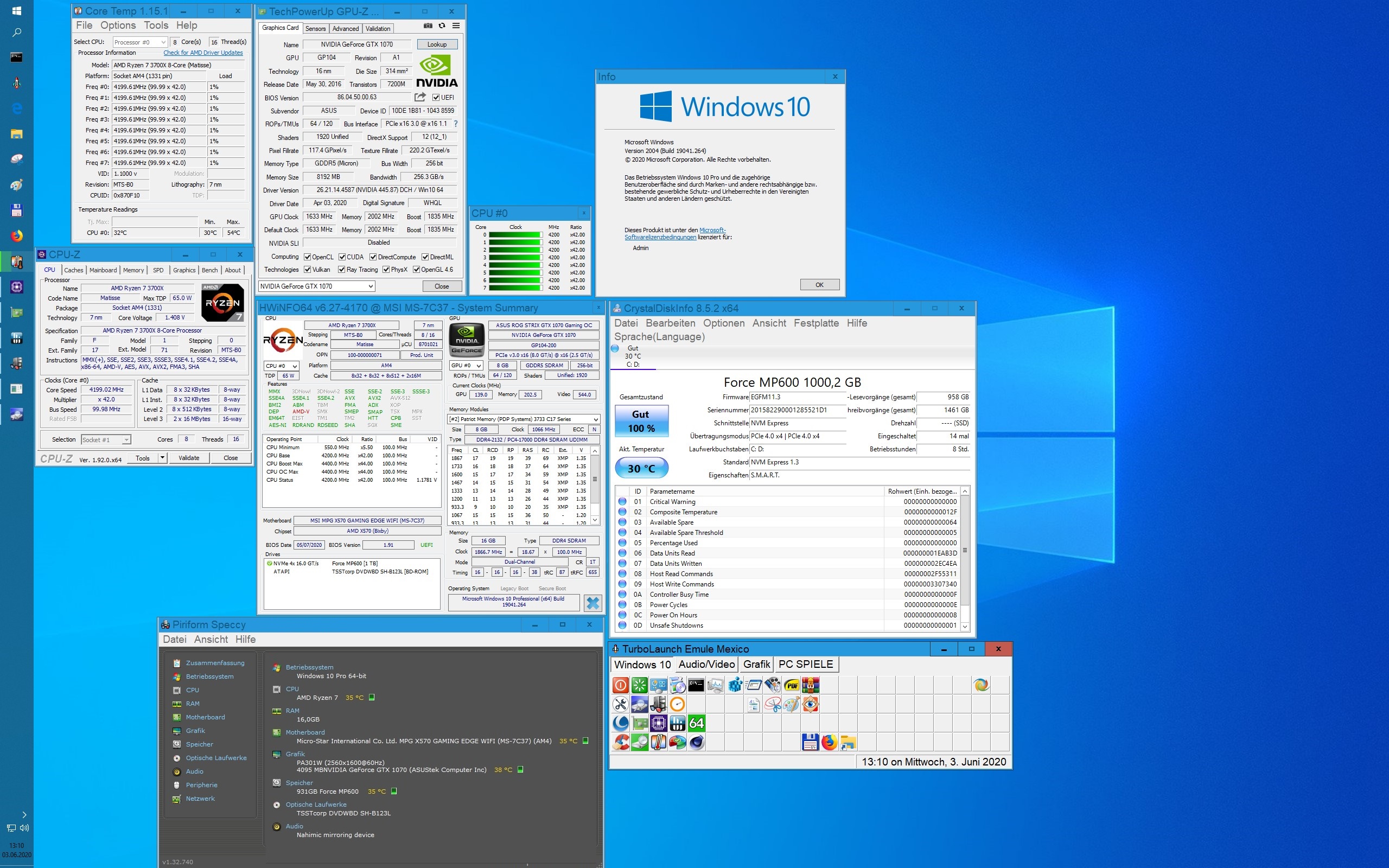Launch the thermometer Core Temp icon in TurboLaunch
This screenshot has width=1389, height=868.
[658, 742]
